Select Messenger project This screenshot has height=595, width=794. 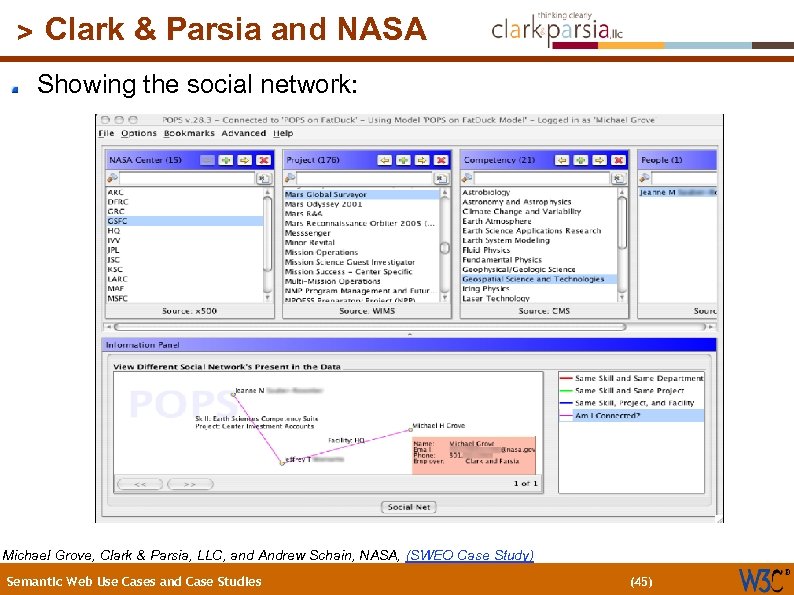tap(362, 233)
